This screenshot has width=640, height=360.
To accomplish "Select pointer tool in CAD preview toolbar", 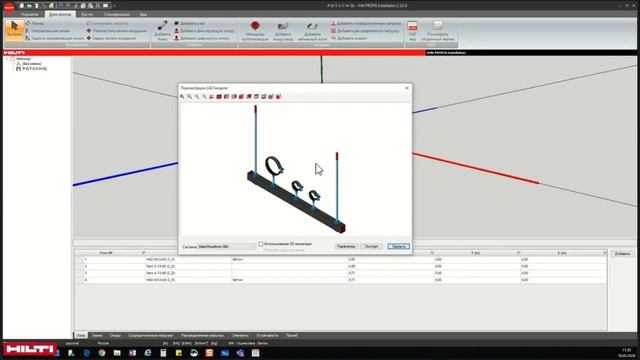I will click(182, 97).
